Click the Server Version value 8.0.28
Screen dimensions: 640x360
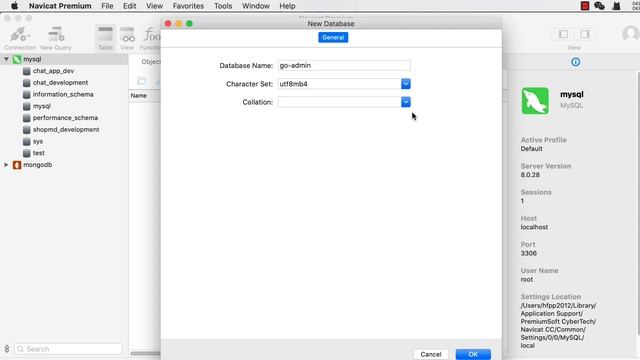pyautogui.click(x=530, y=175)
